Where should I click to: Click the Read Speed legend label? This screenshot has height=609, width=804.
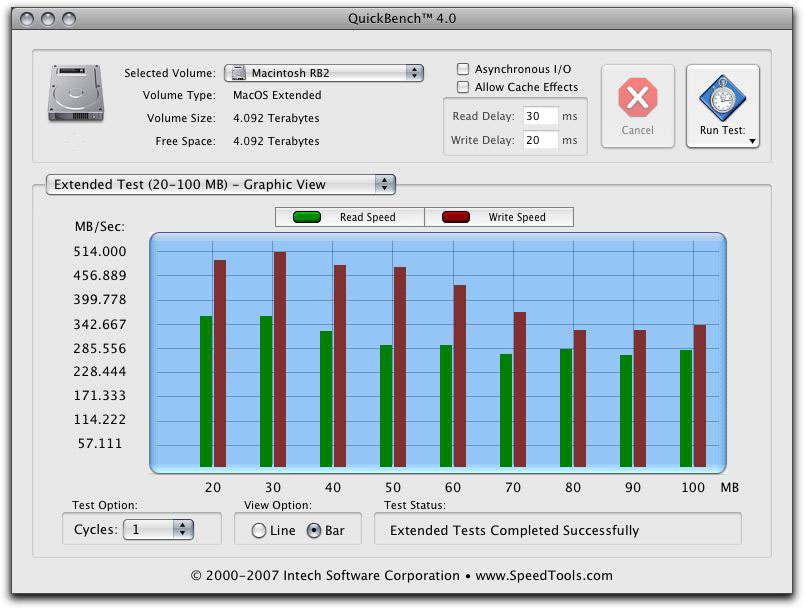click(x=368, y=217)
